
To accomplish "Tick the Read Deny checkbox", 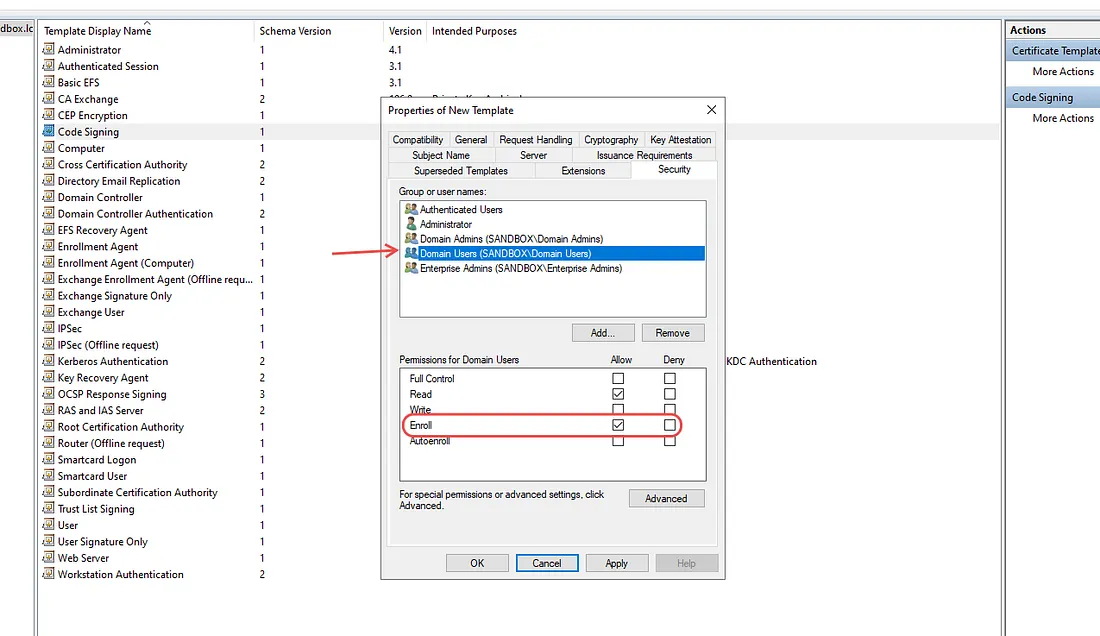I will 670,395.
